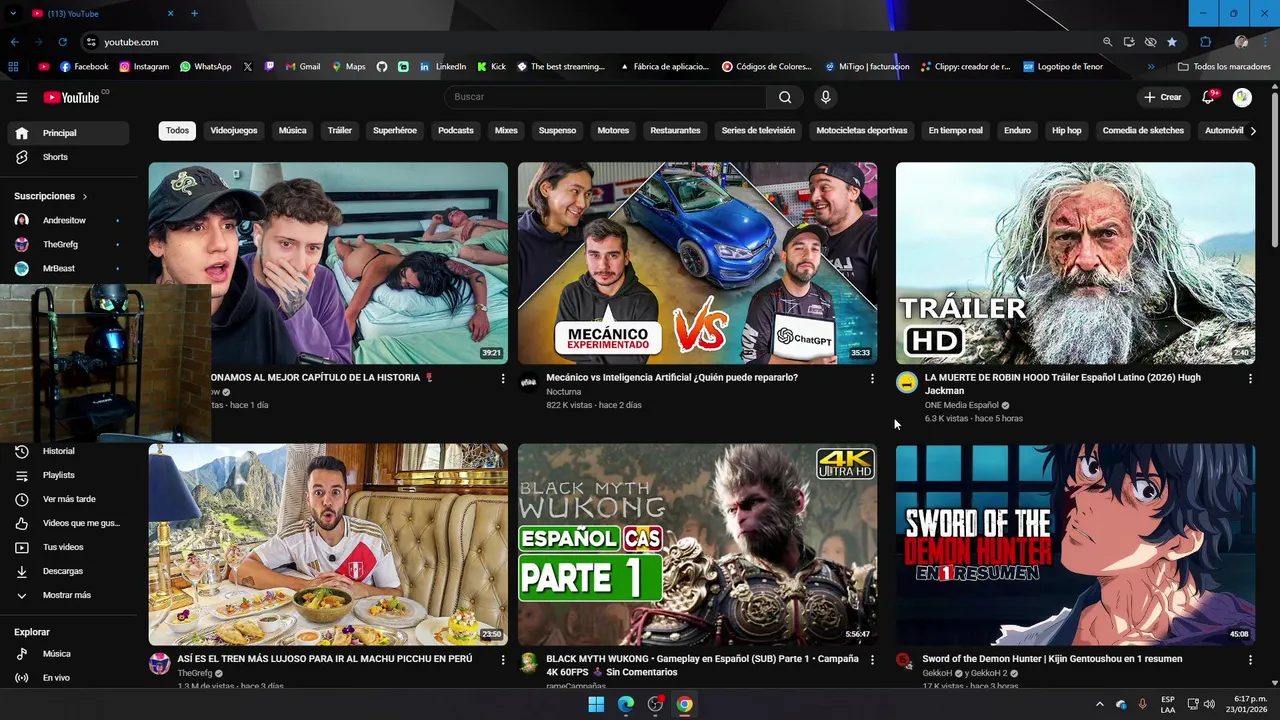Open Nocturna channel link
This screenshot has height=720, width=1280.
click(564, 392)
